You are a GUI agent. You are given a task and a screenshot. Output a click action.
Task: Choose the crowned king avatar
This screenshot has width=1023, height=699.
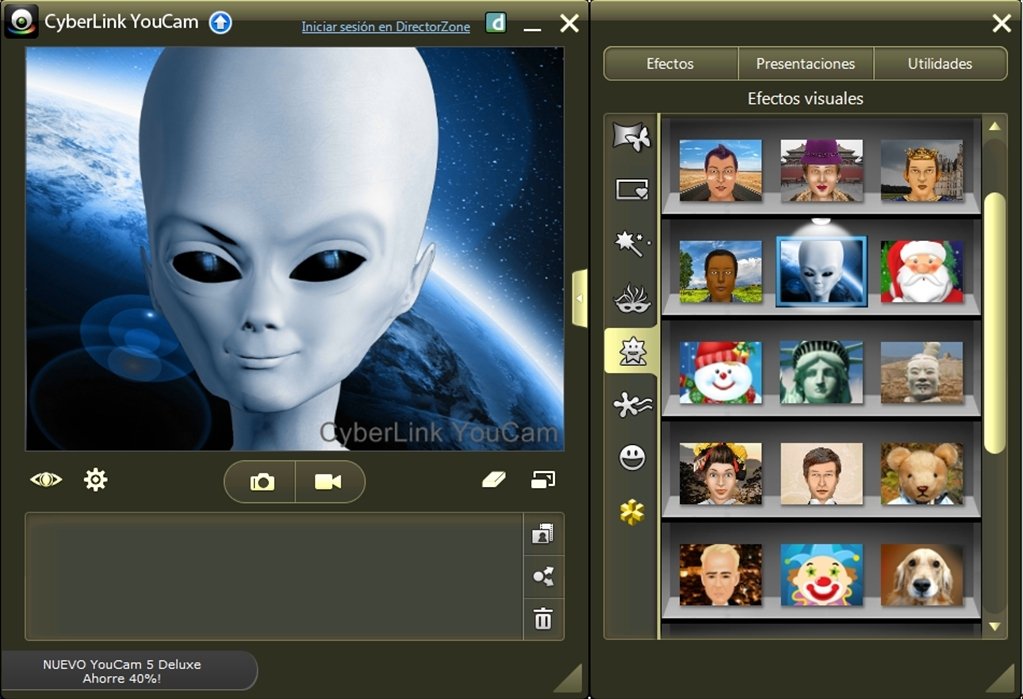(x=922, y=170)
